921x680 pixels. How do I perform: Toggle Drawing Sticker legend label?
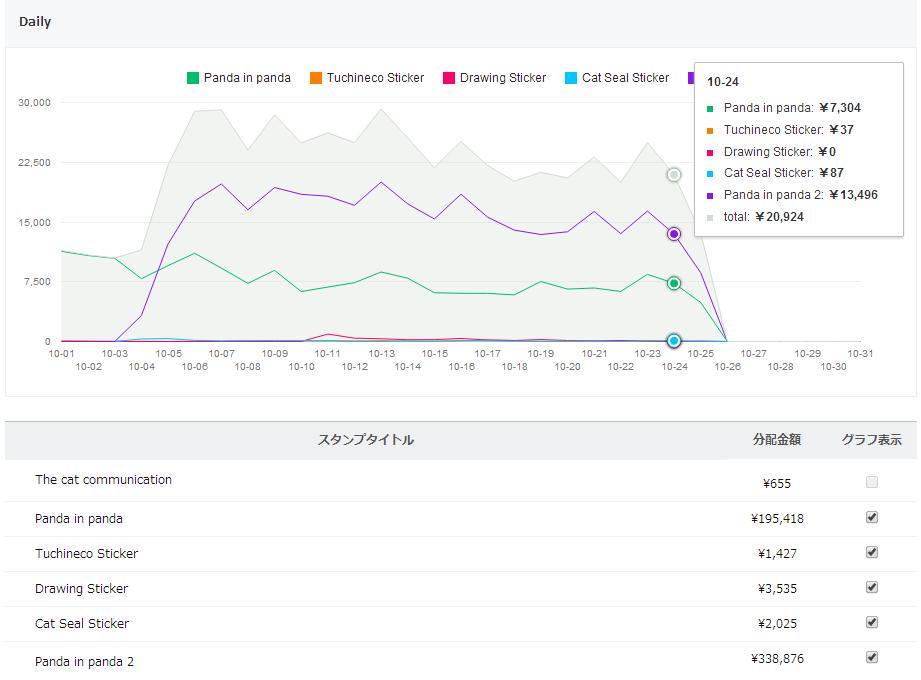[x=503, y=78]
